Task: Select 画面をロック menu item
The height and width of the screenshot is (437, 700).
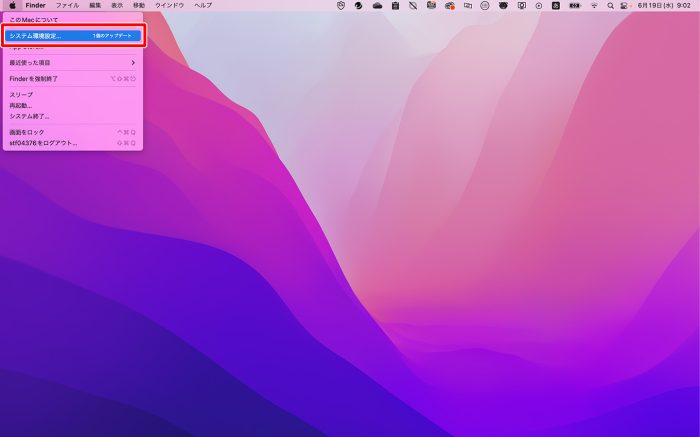Action: tap(27, 132)
